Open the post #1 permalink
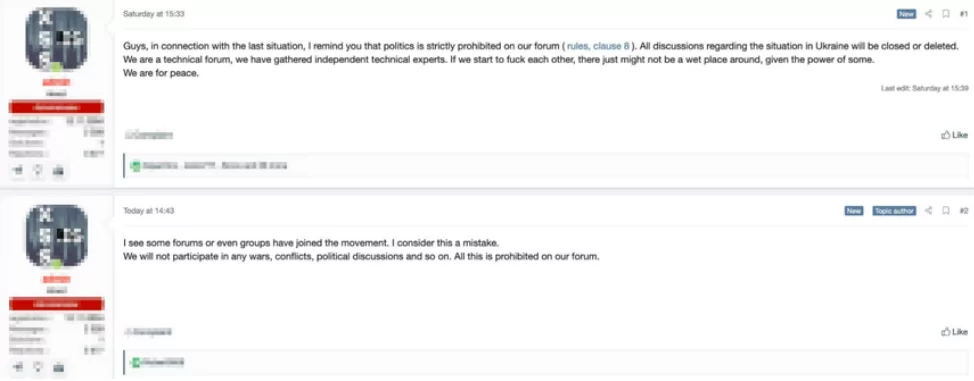The height and width of the screenshot is (381, 974). click(963, 14)
